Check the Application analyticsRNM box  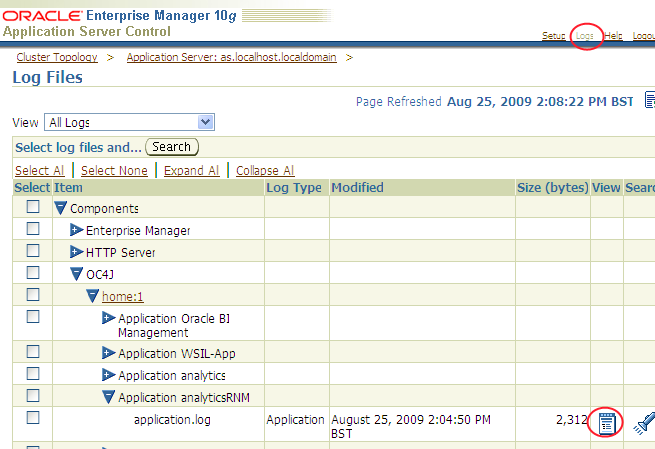[x=33, y=396]
